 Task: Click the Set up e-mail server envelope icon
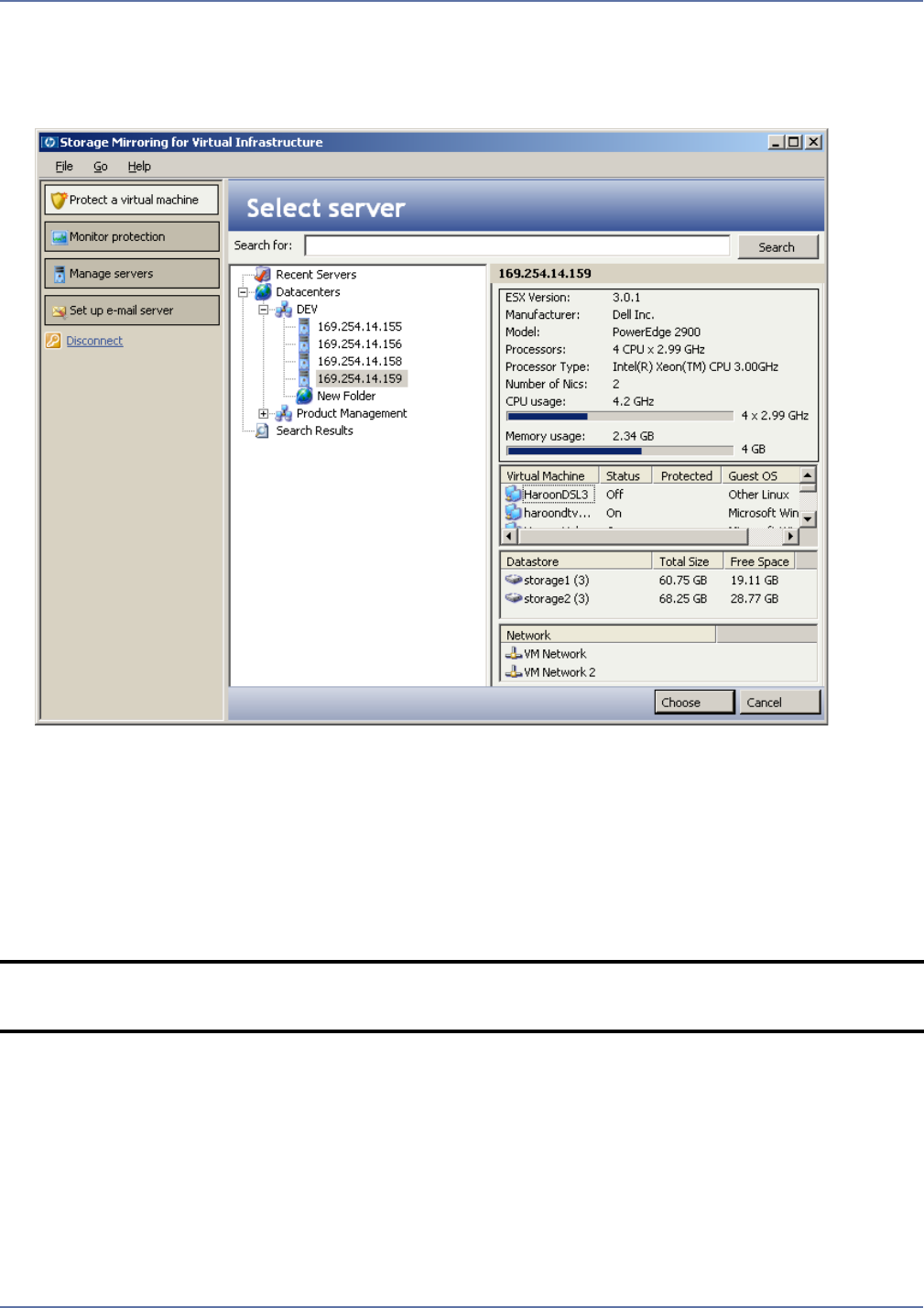pos(60,311)
